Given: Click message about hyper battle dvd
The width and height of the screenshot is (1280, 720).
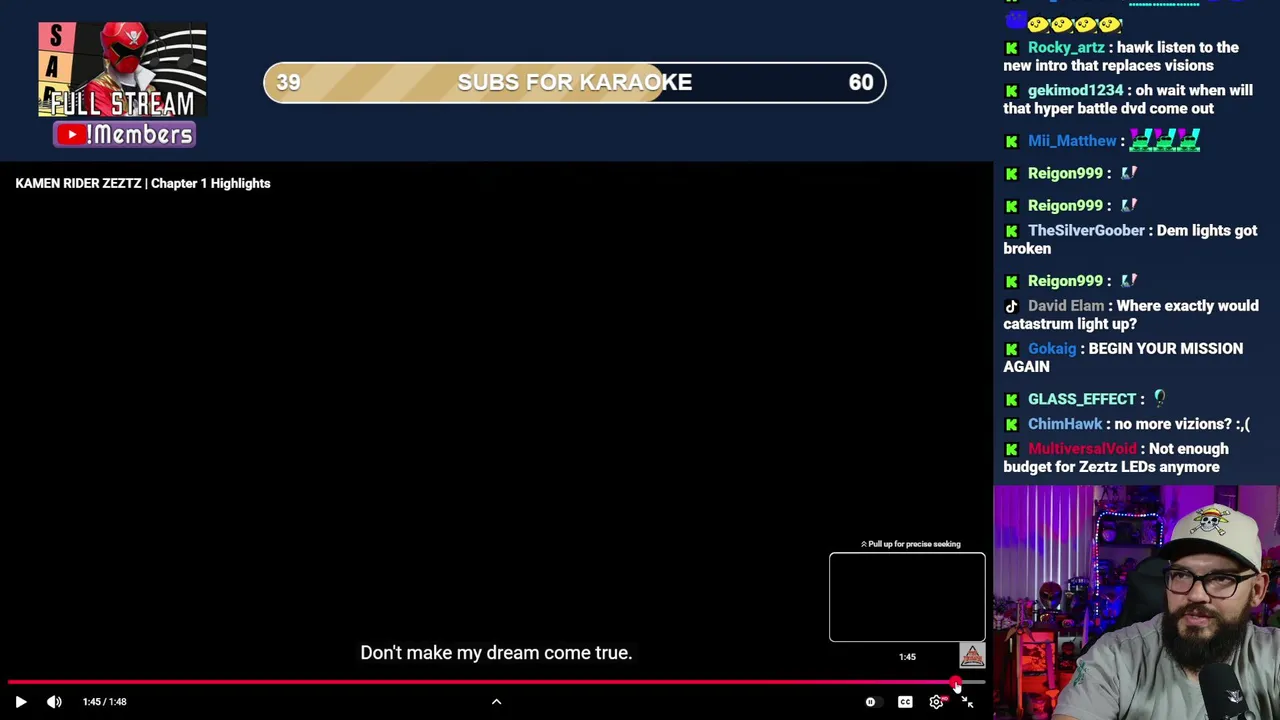Looking at the screenshot, I should (x=1128, y=100).
